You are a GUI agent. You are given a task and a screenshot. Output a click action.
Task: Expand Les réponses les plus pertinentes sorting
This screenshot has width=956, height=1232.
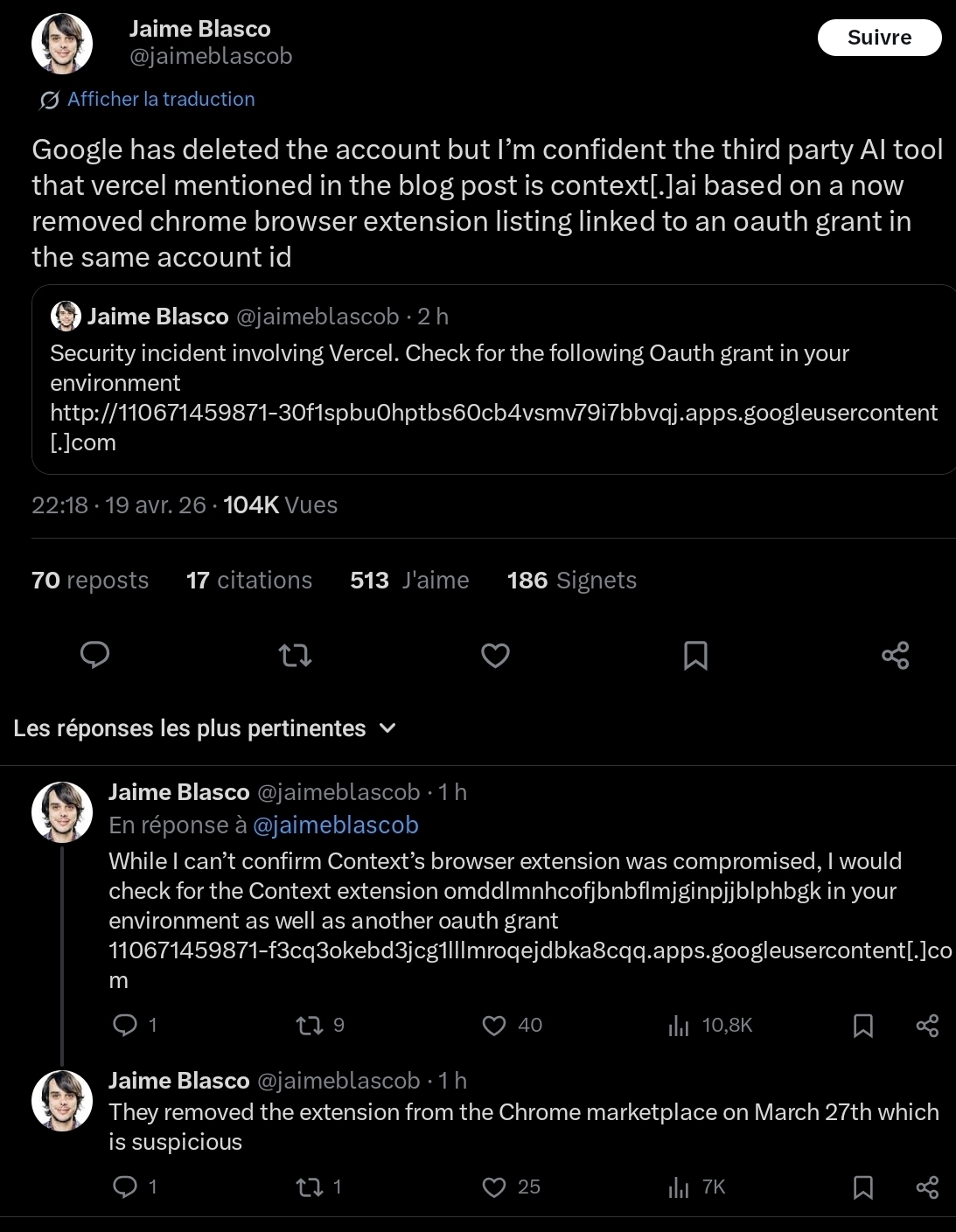pyautogui.click(x=388, y=728)
